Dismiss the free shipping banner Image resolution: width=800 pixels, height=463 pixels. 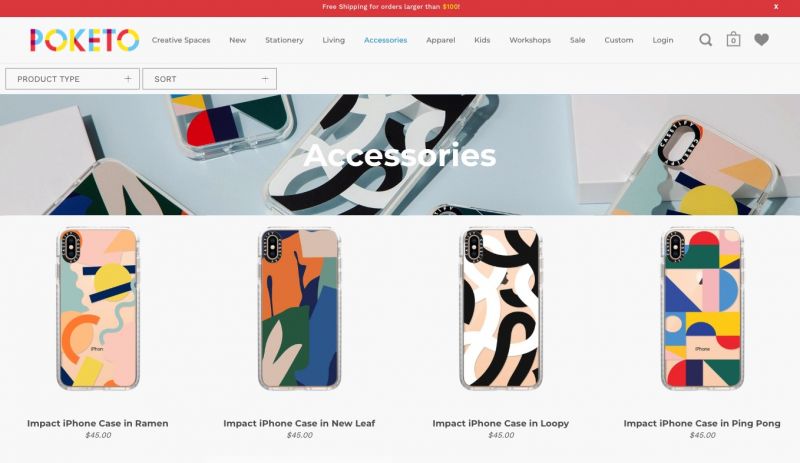coord(776,7)
